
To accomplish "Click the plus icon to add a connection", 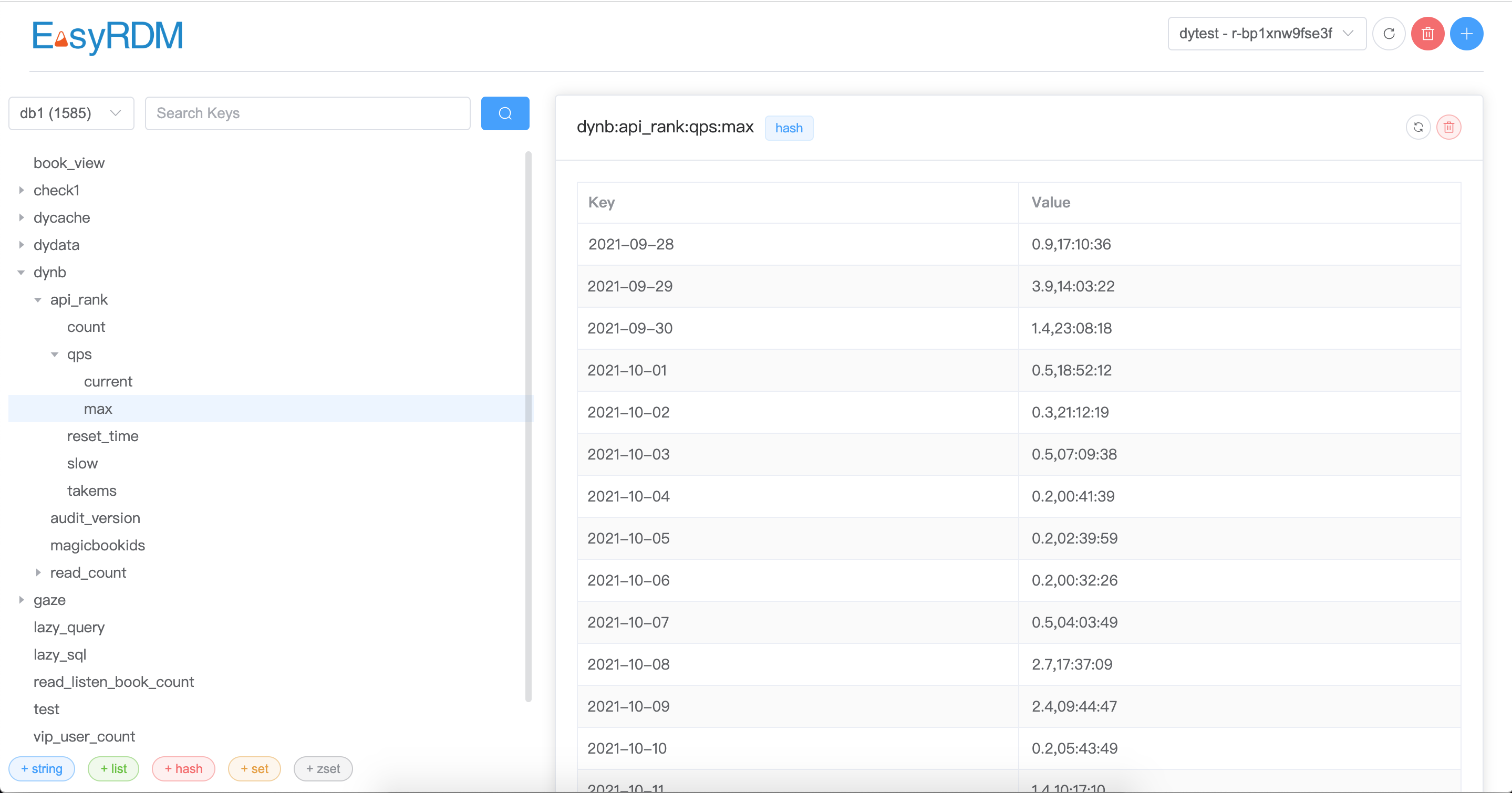I will coord(1467,34).
